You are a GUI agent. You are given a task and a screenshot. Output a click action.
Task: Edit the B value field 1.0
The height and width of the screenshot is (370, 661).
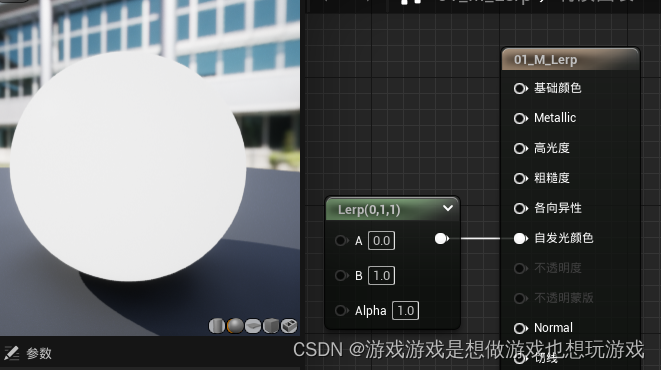pyautogui.click(x=382, y=276)
